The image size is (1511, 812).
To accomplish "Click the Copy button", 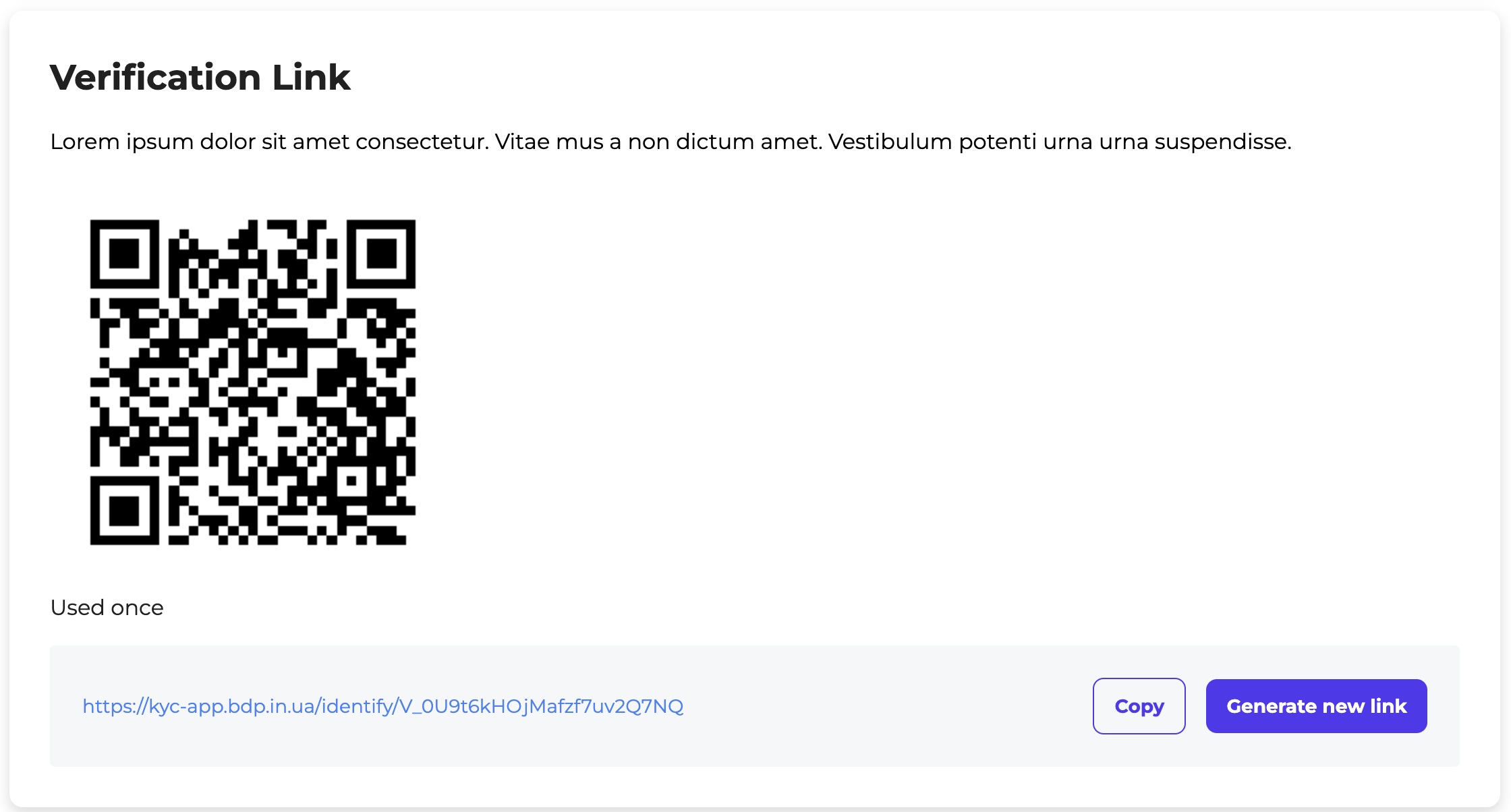I will tap(1139, 706).
